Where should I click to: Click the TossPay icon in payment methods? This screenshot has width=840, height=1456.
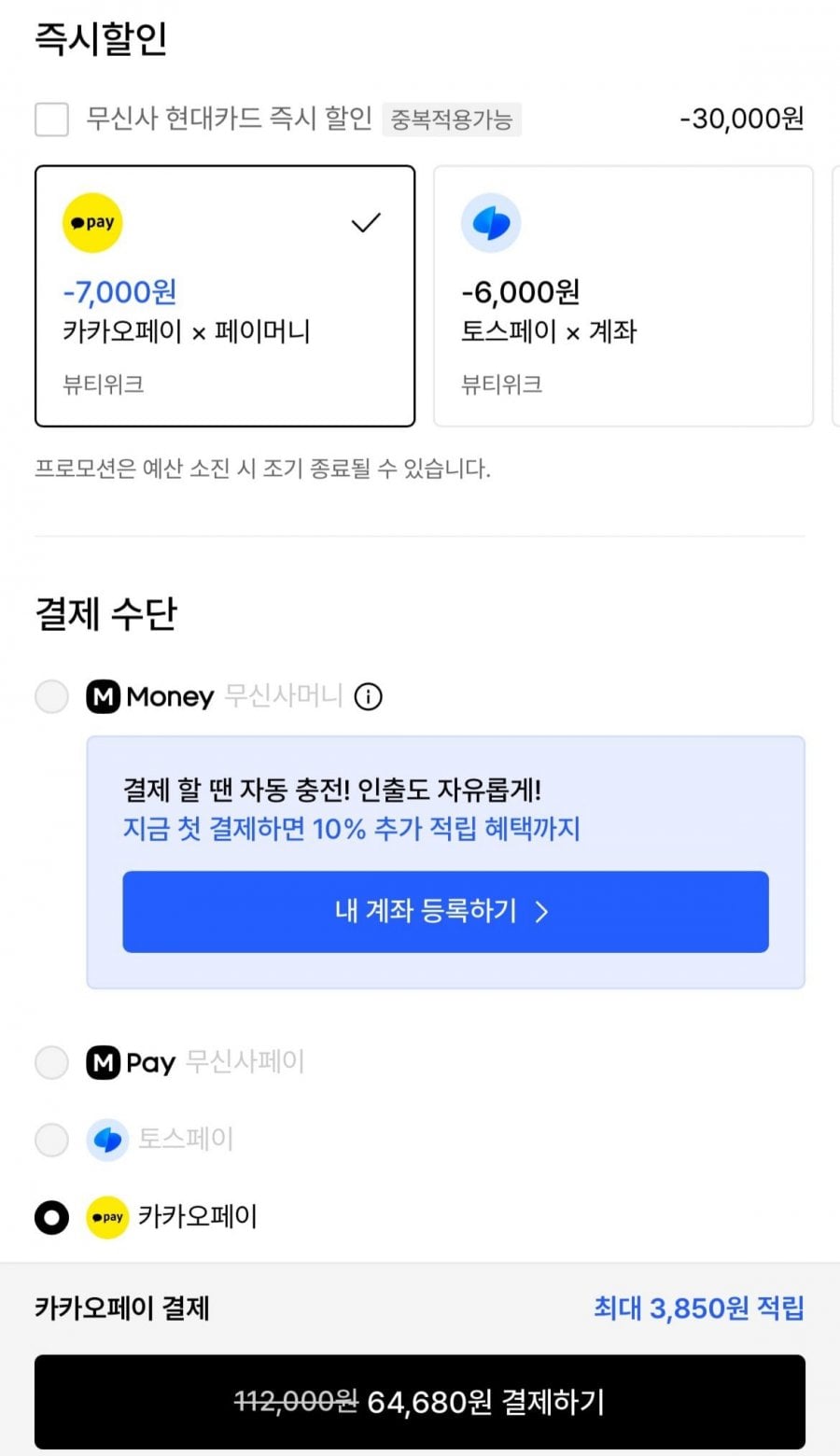(107, 1140)
